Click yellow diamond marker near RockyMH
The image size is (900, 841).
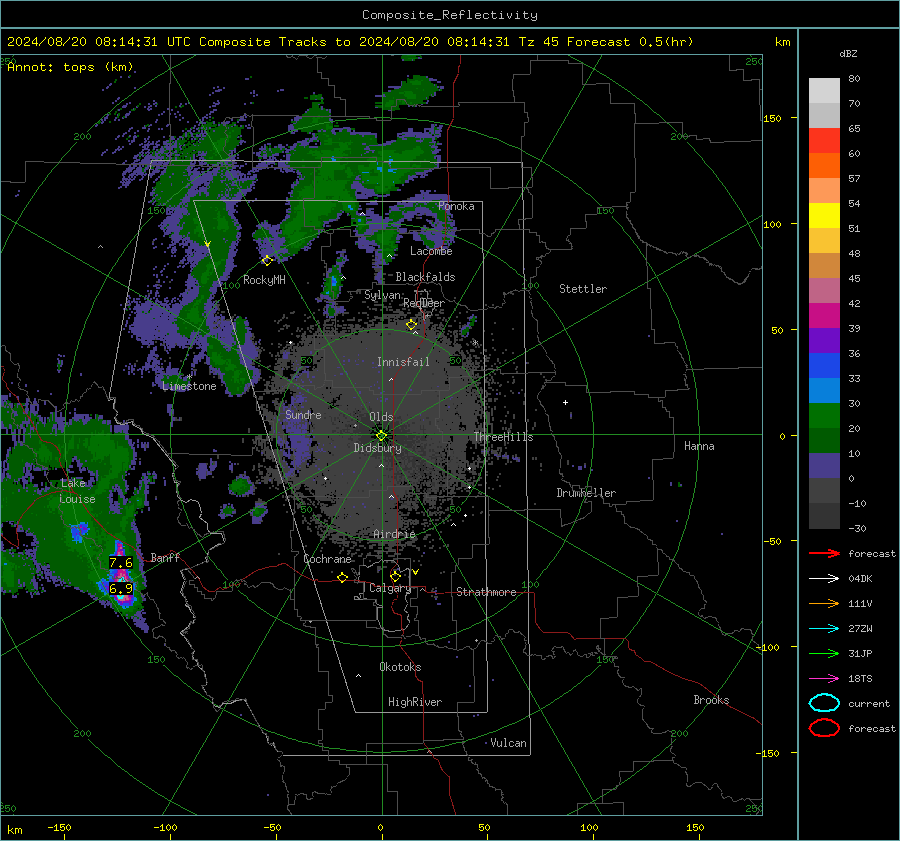267,261
